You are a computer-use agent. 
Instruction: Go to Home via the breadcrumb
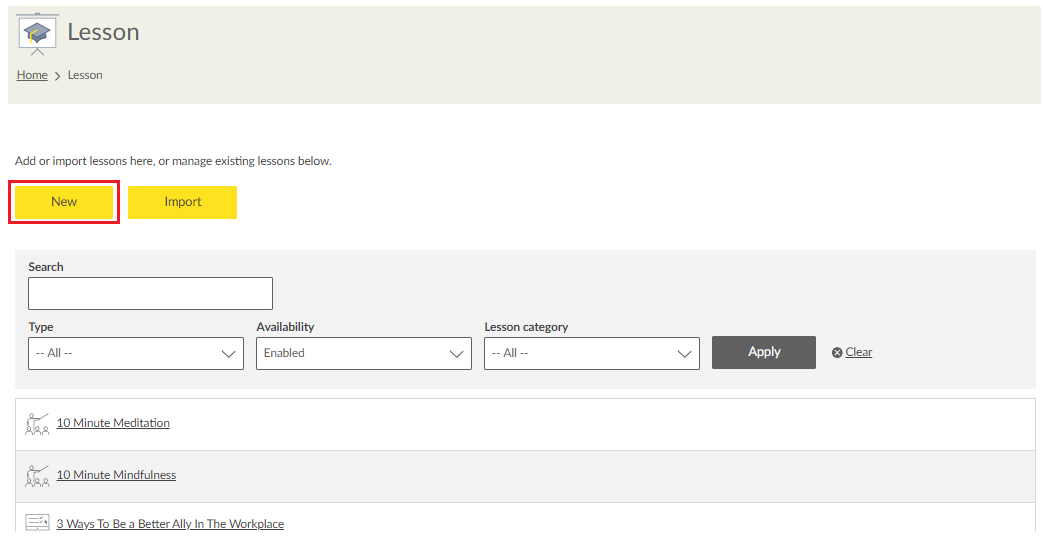[x=32, y=75]
